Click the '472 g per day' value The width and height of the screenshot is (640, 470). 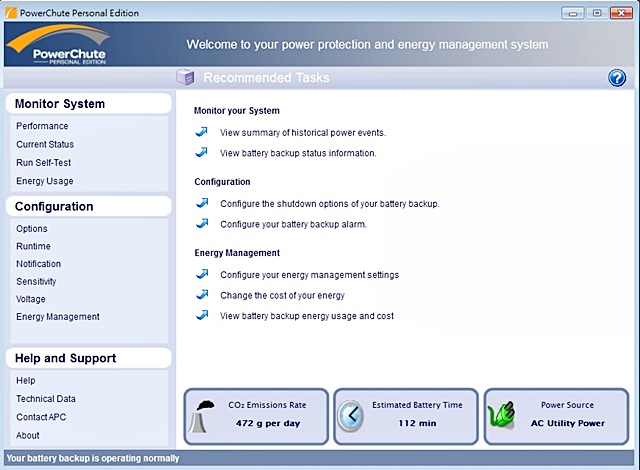pyautogui.click(x=268, y=423)
